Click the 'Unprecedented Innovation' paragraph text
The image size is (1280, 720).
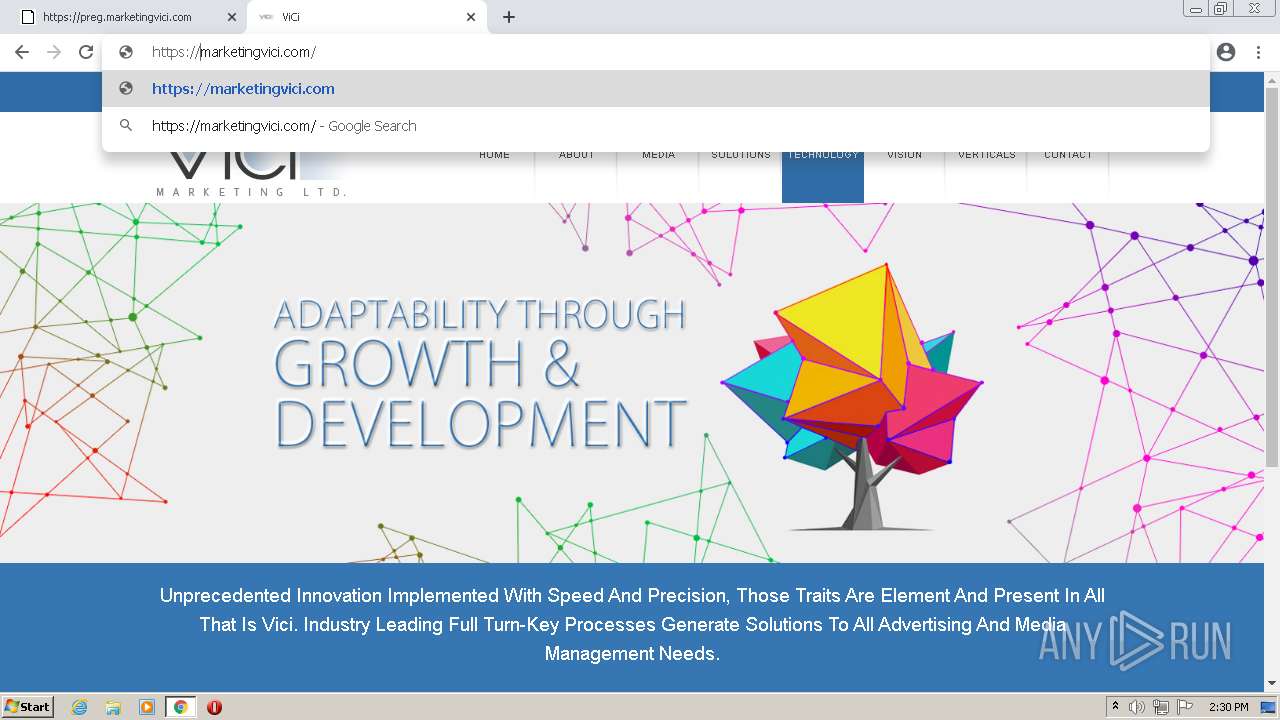tap(632, 624)
